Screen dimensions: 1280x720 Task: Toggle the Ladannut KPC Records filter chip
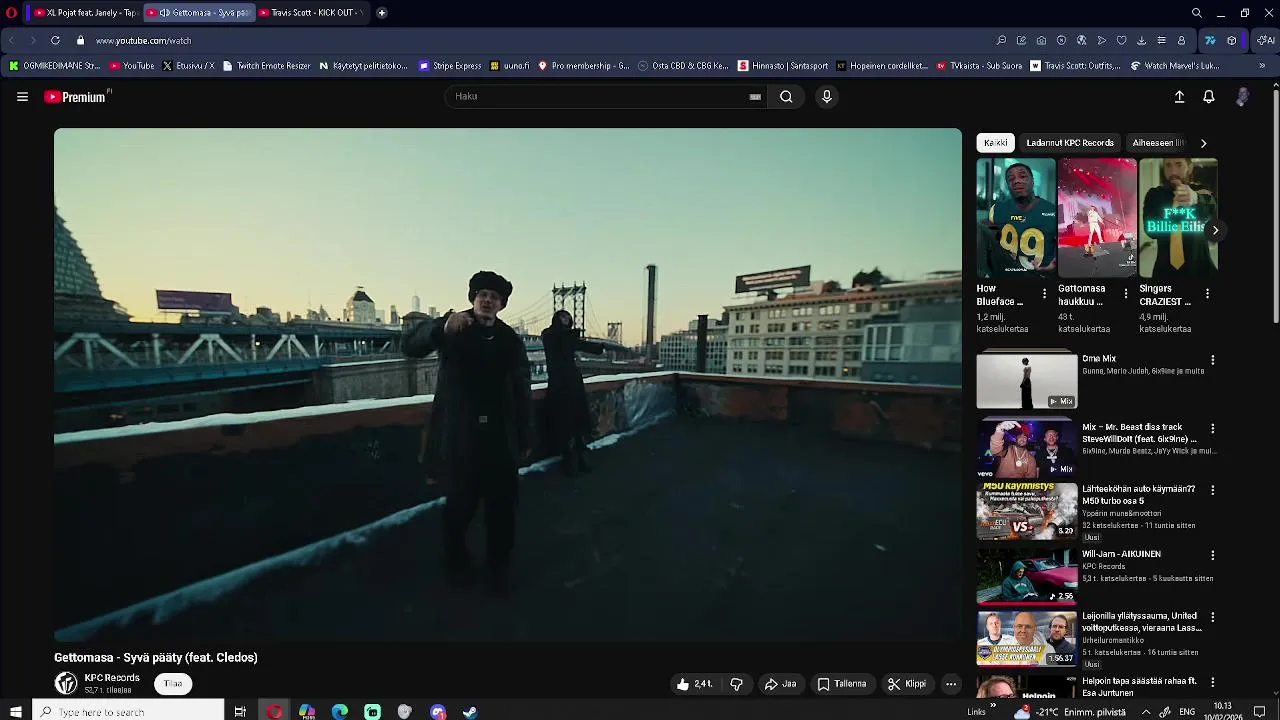1070,143
